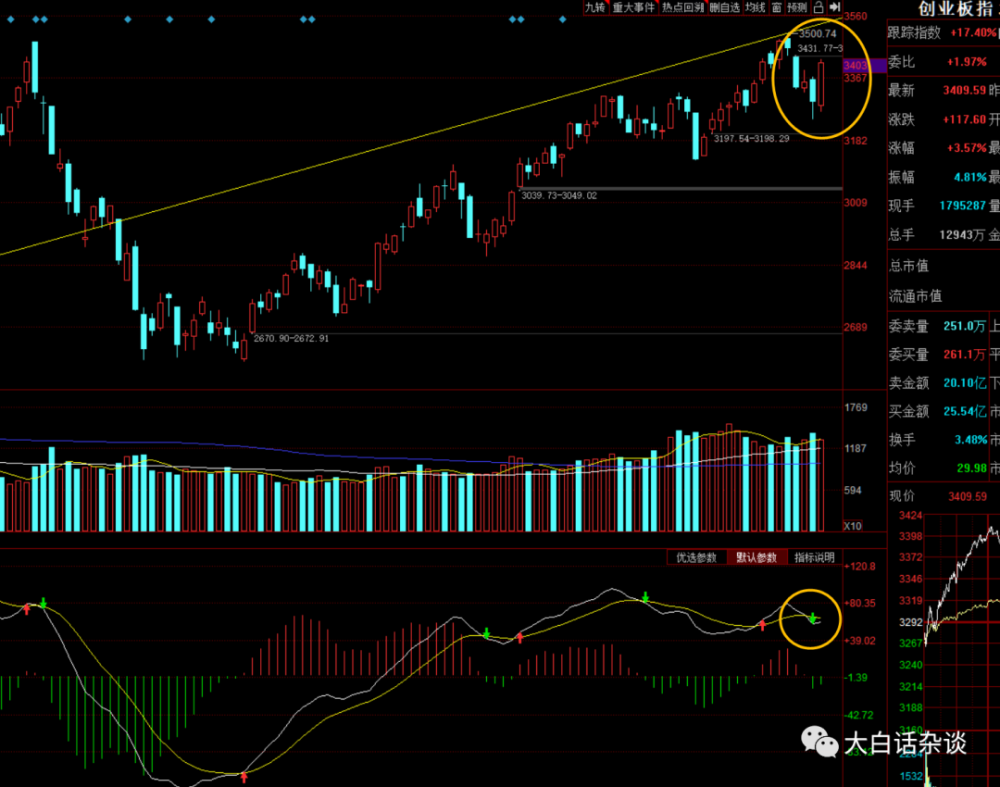Click the 3500.74 high price label
The image size is (1000, 787).
[x=817, y=33]
